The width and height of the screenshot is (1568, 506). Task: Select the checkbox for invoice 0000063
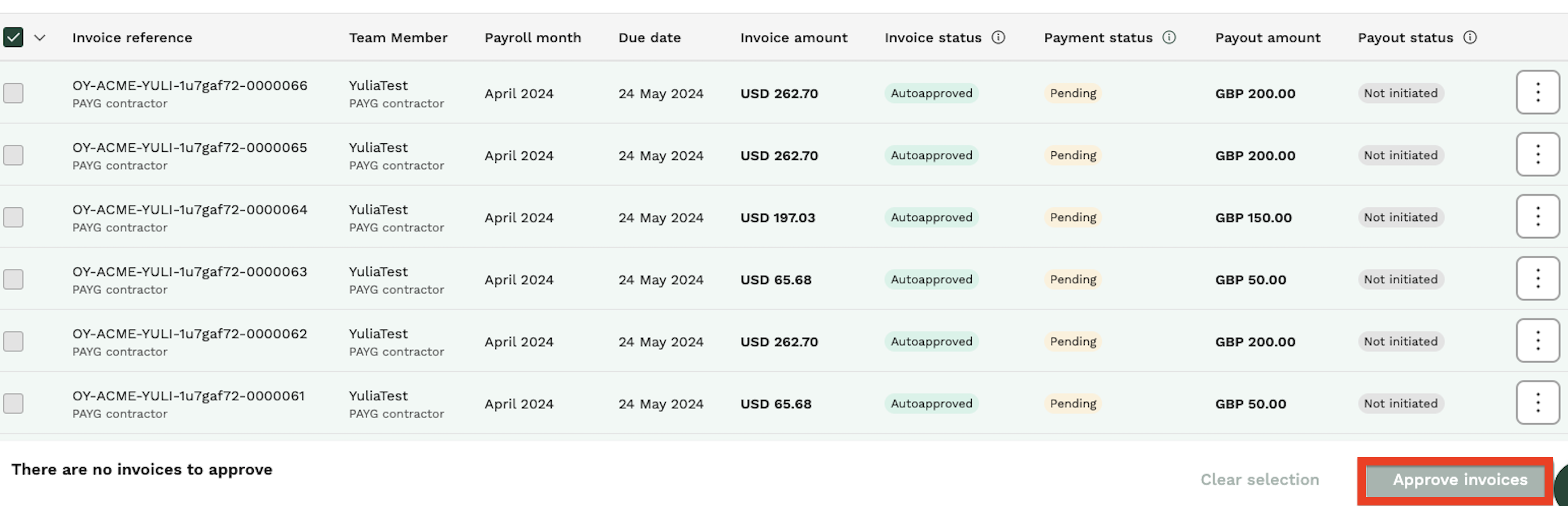coord(13,279)
